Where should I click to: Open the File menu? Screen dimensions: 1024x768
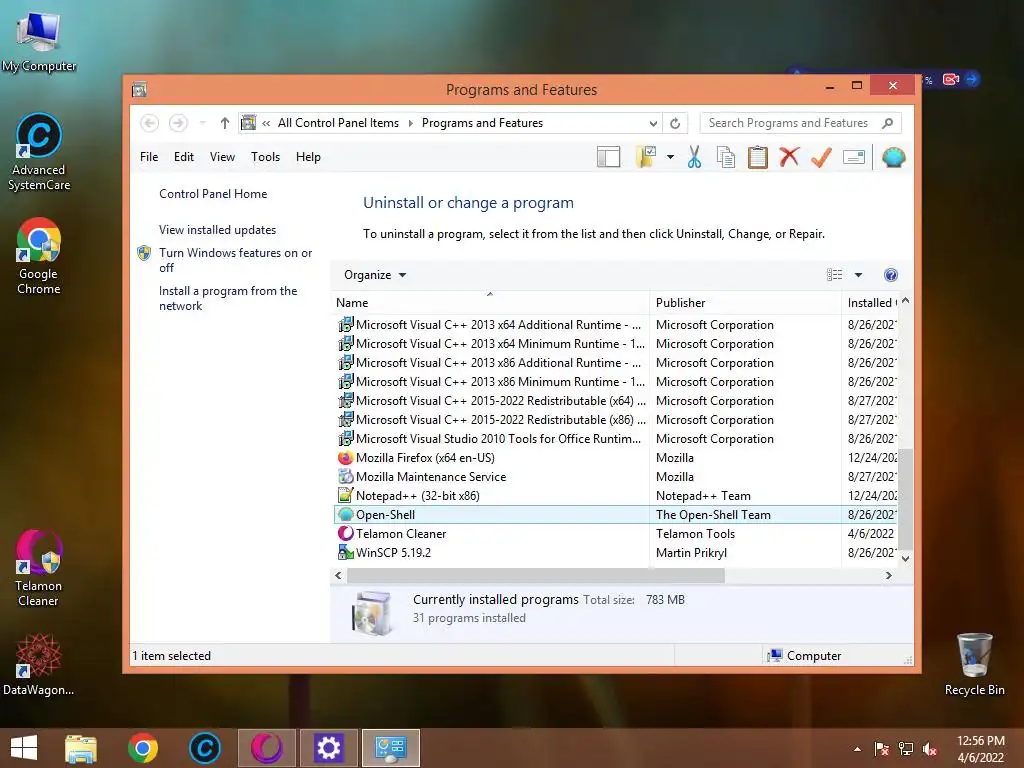pos(149,157)
